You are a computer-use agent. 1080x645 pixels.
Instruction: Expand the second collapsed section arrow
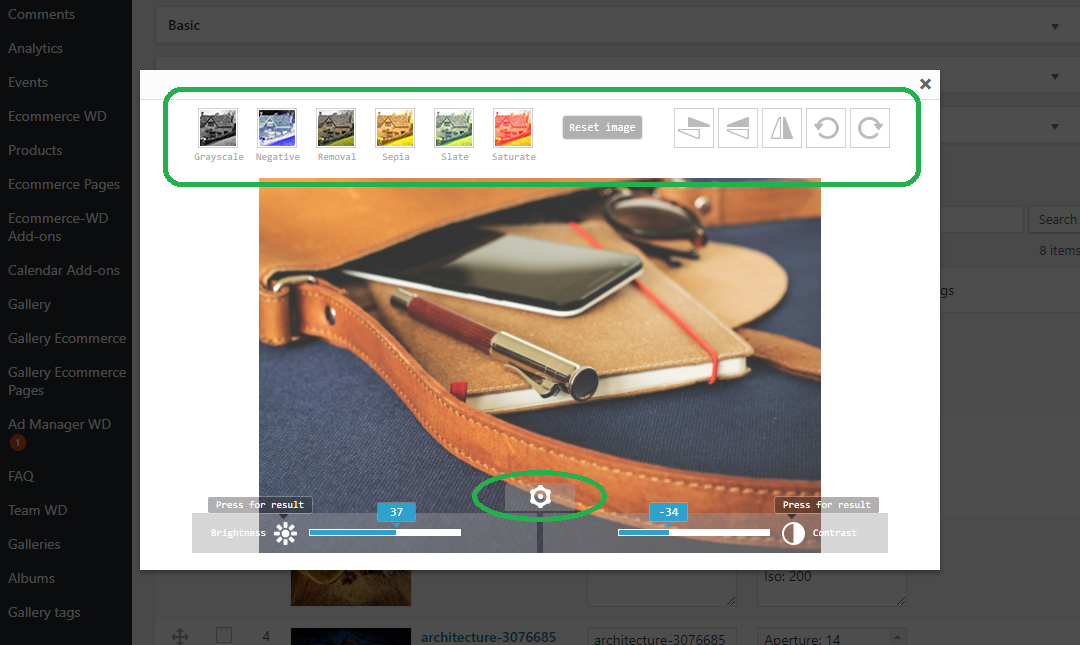[1055, 76]
